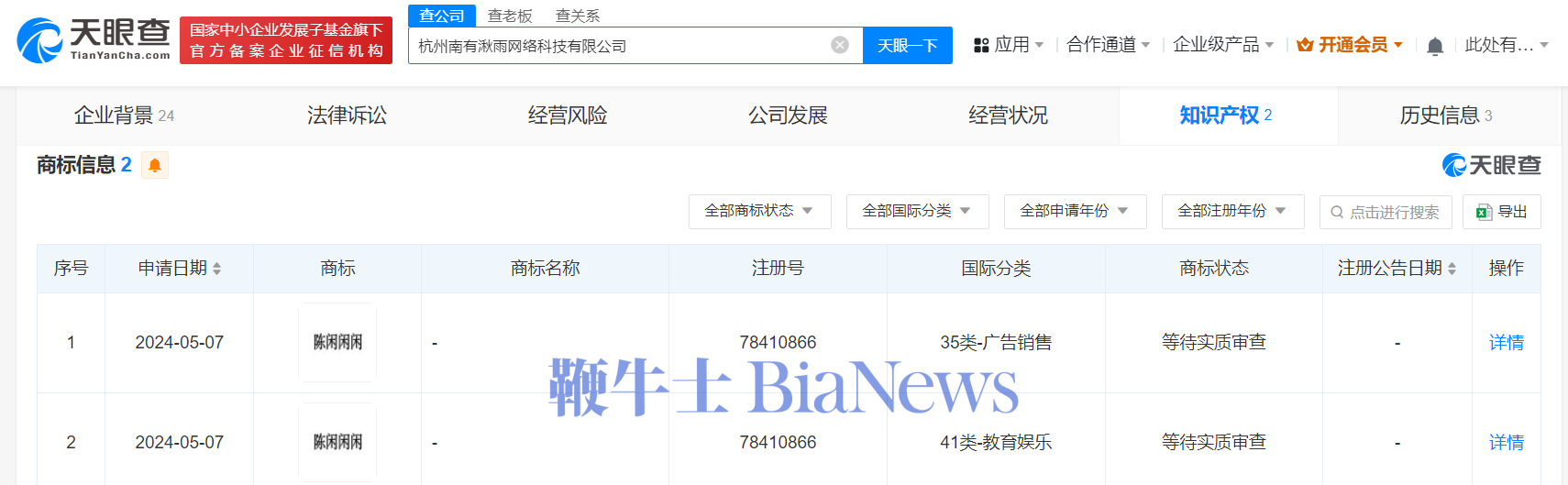Screen dimensions: 1568x485
Task: Click the 天眼一下 search button
Action: coord(907,45)
